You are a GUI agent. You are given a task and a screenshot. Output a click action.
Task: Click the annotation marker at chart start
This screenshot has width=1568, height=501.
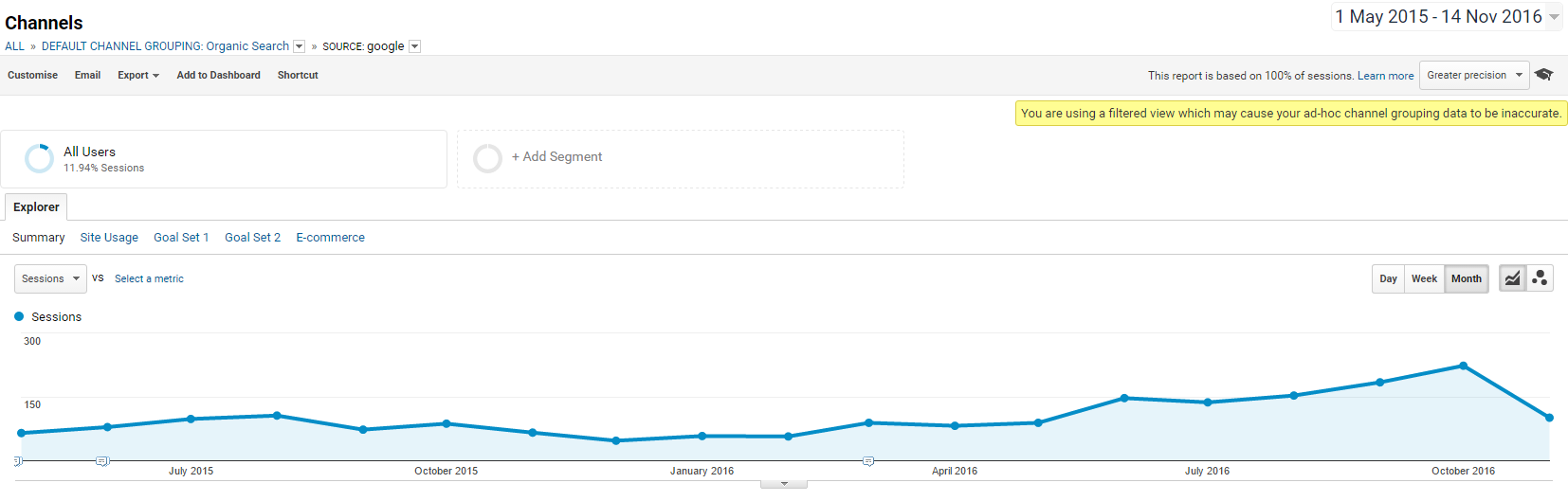click(x=18, y=461)
